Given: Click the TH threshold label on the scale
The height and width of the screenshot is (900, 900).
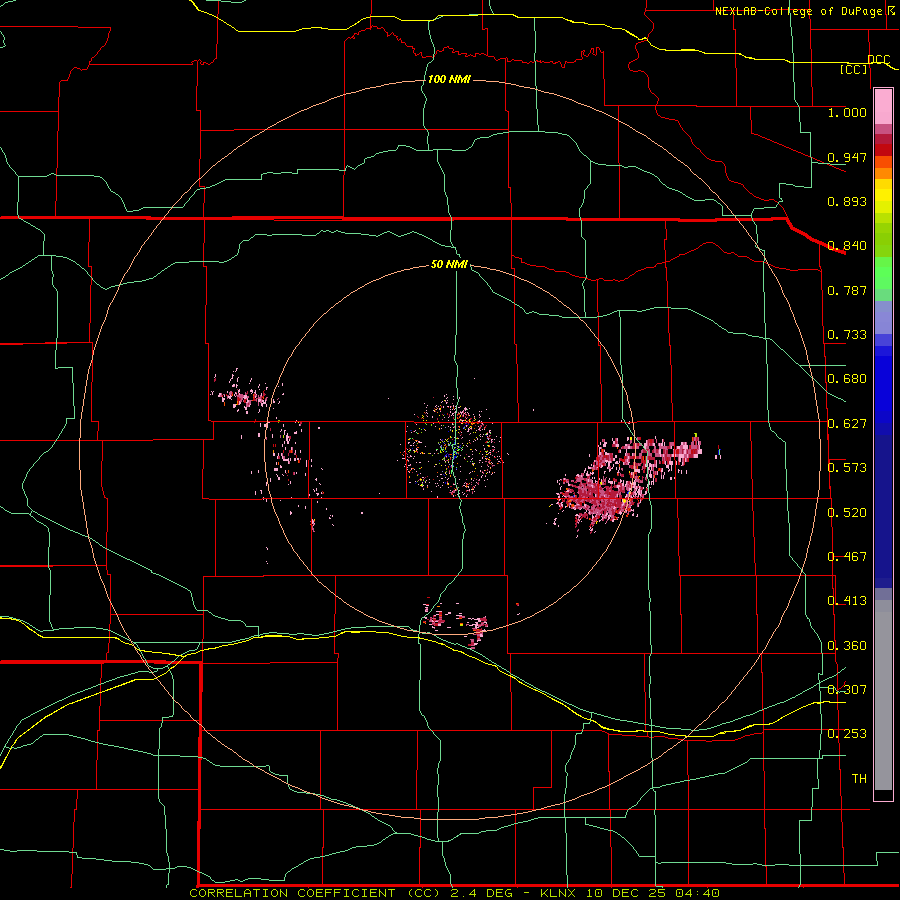Looking at the screenshot, I should coord(859,779).
